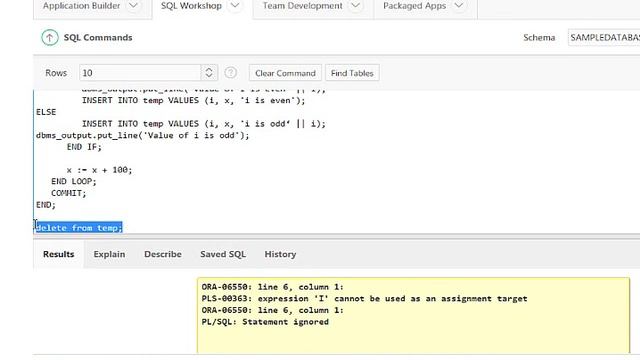Click the Schema label
Image resolution: width=640 pixels, height=360 pixels.
[x=539, y=38]
